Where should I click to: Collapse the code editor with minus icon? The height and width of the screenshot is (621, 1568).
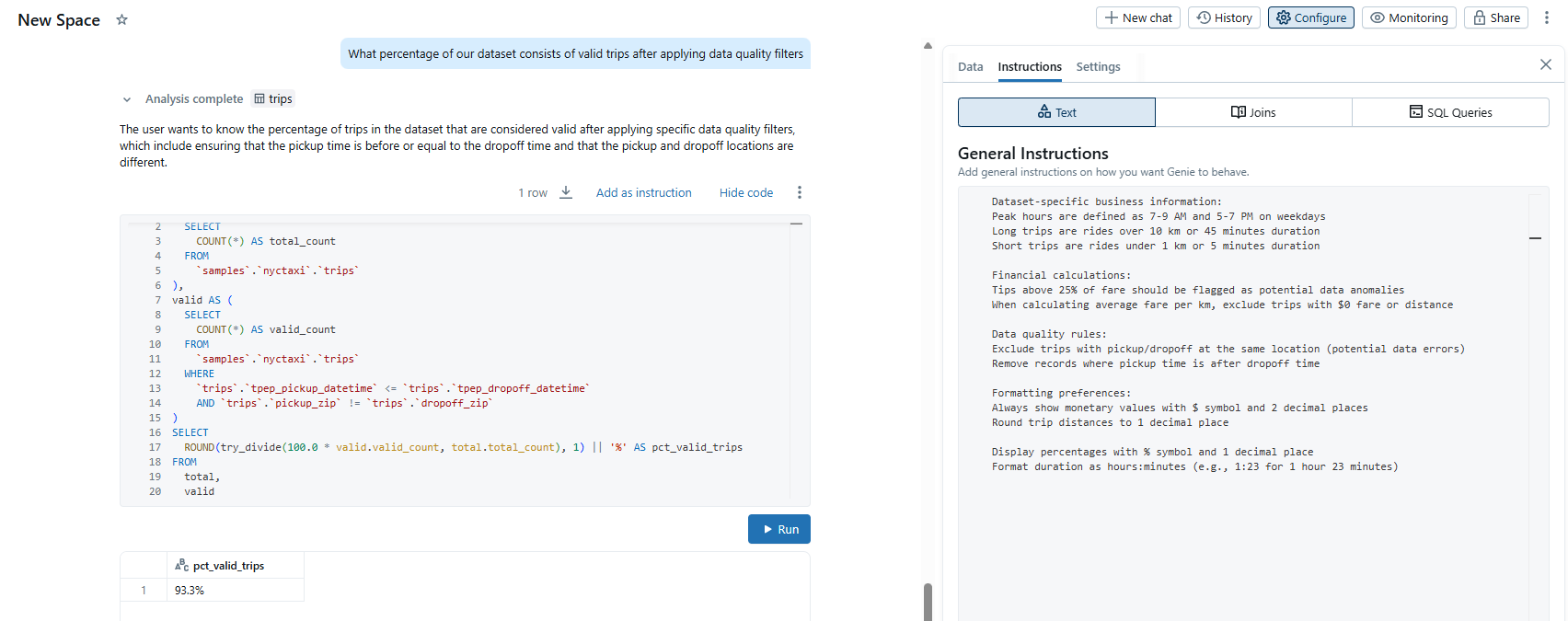(x=796, y=224)
